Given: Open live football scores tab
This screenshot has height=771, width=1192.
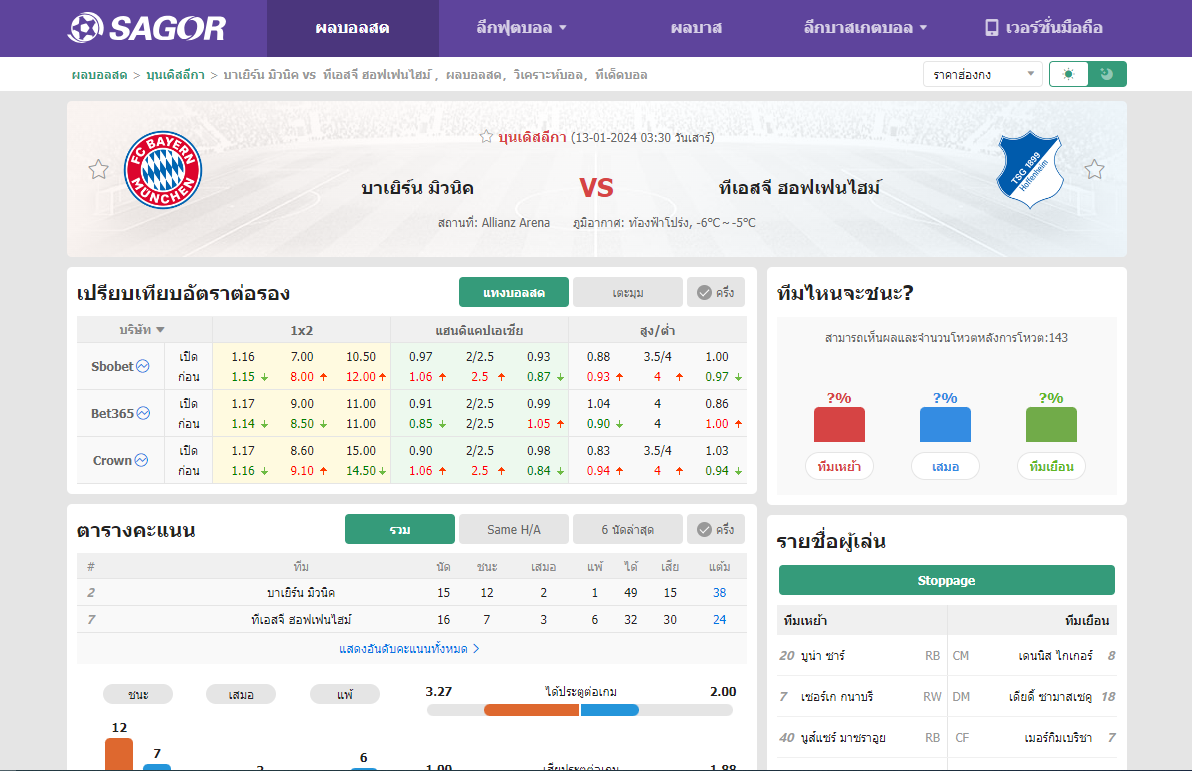Looking at the screenshot, I should (x=353, y=28).
